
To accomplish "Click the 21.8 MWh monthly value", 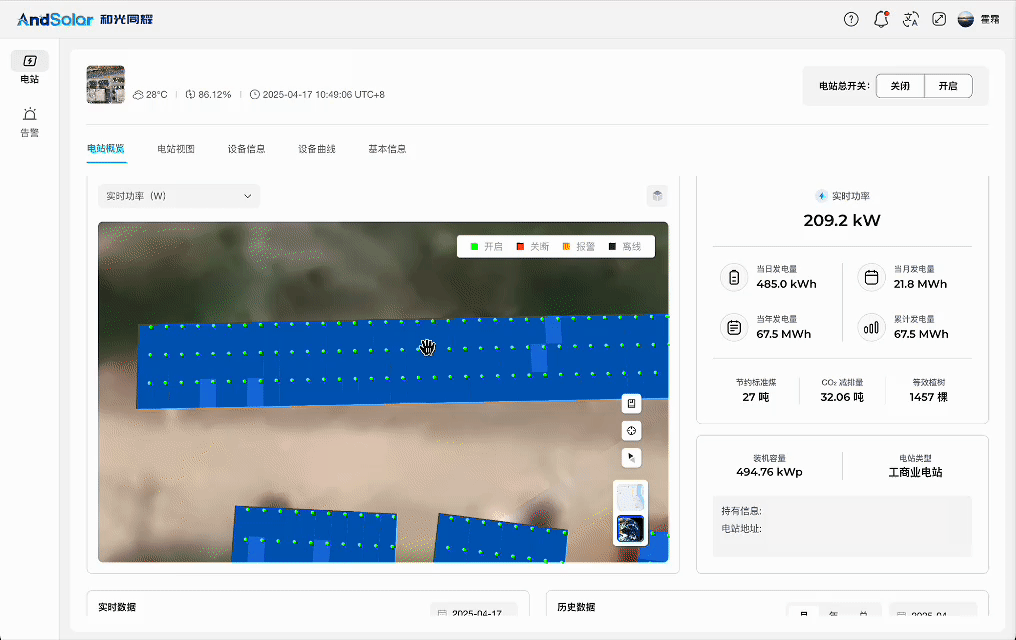I will coord(921,284).
